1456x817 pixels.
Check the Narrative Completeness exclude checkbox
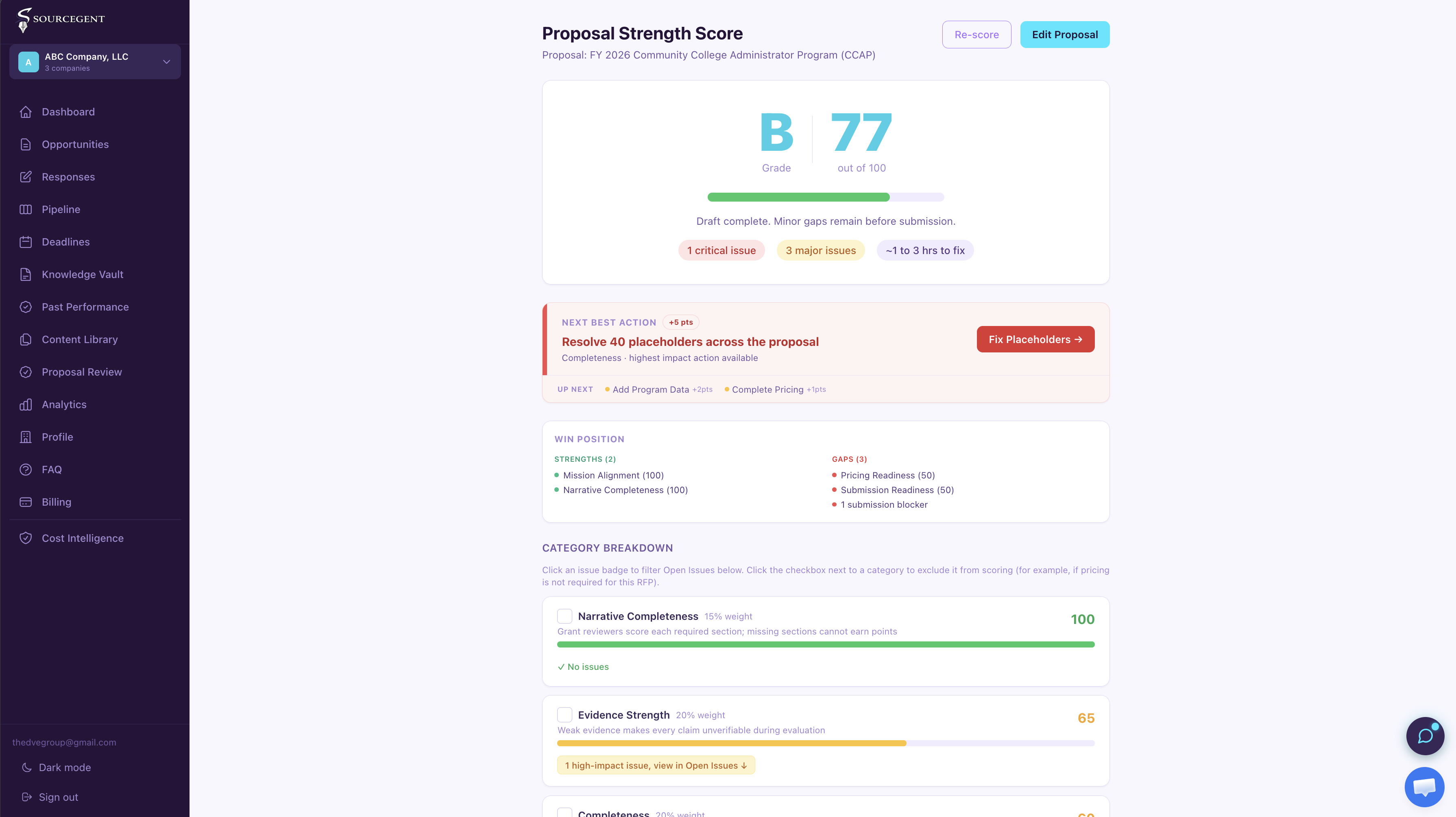tap(565, 616)
